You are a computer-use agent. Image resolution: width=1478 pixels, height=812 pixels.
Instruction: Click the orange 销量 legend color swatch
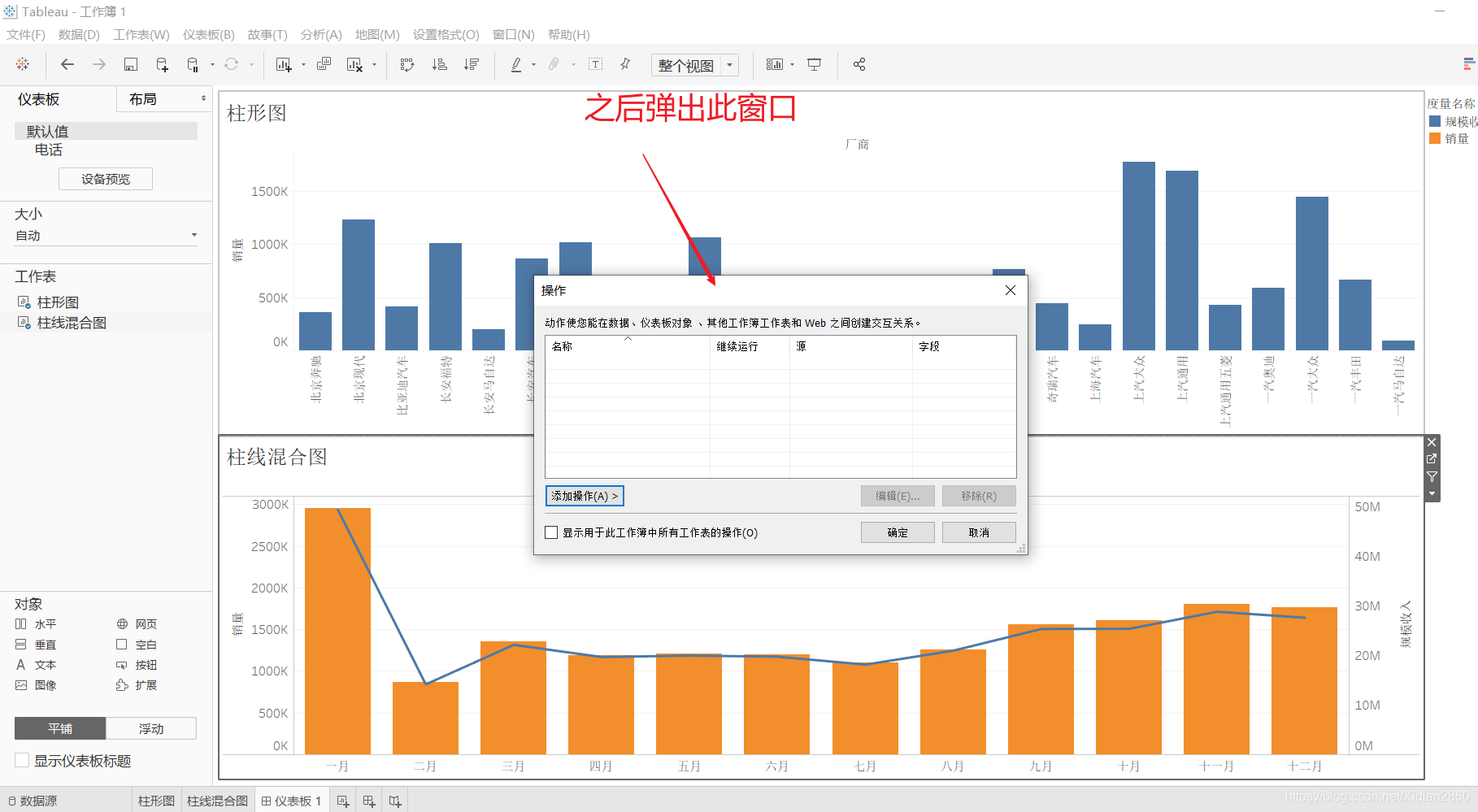tap(1435, 138)
